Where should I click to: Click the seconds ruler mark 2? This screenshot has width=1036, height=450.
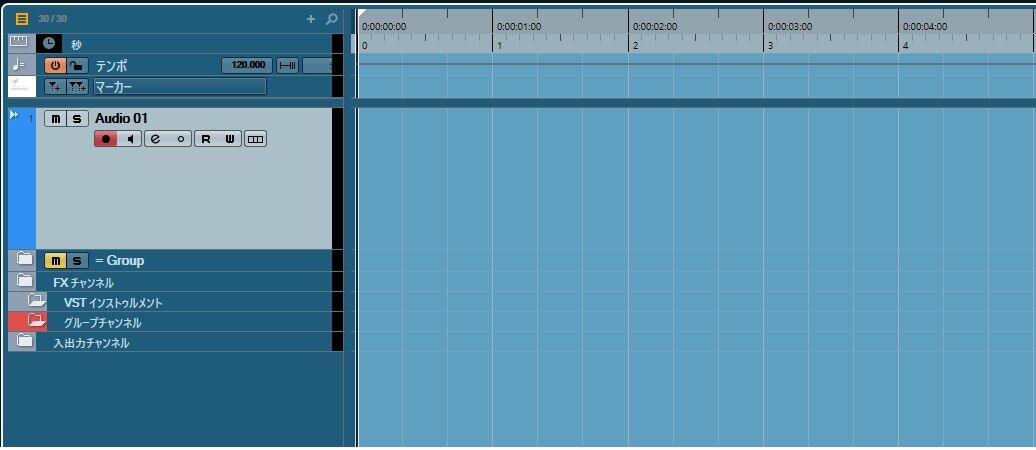pyautogui.click(x=636, y=46)
